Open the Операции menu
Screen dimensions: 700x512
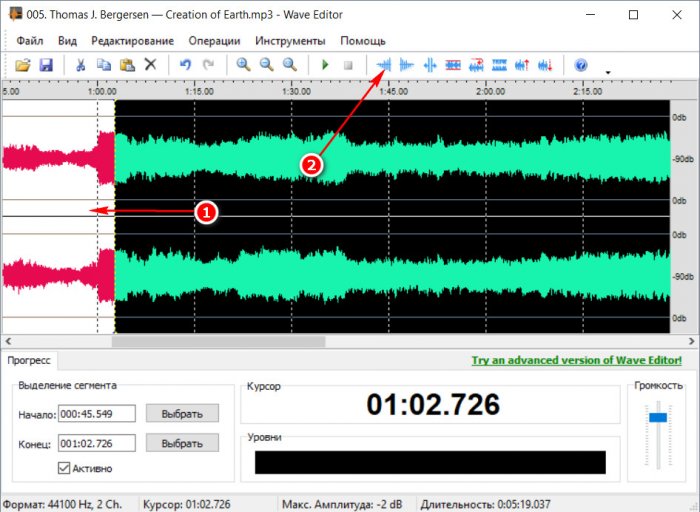click(x=214, y=41)
